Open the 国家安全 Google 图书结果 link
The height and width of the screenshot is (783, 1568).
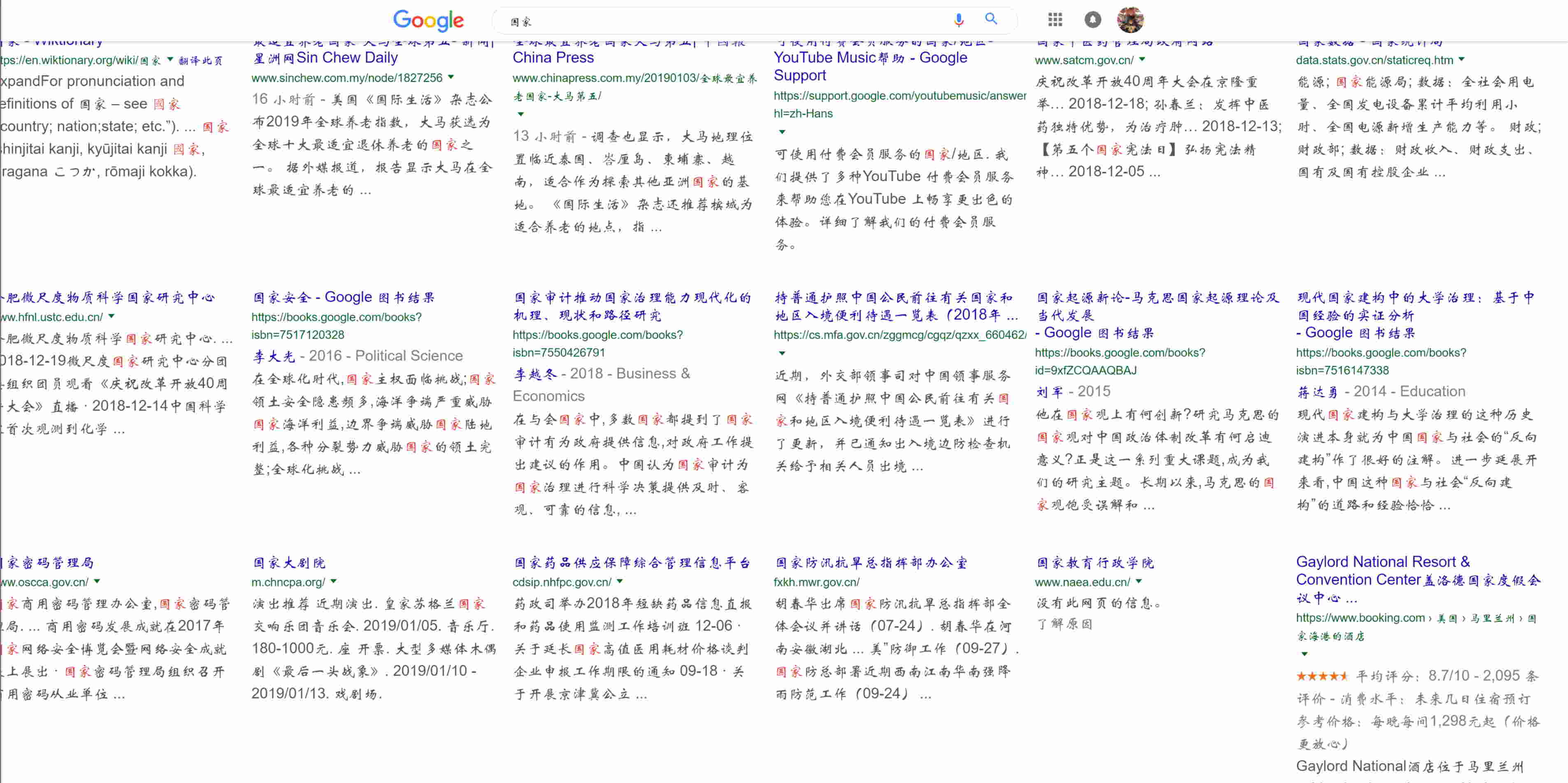(344, 297)
